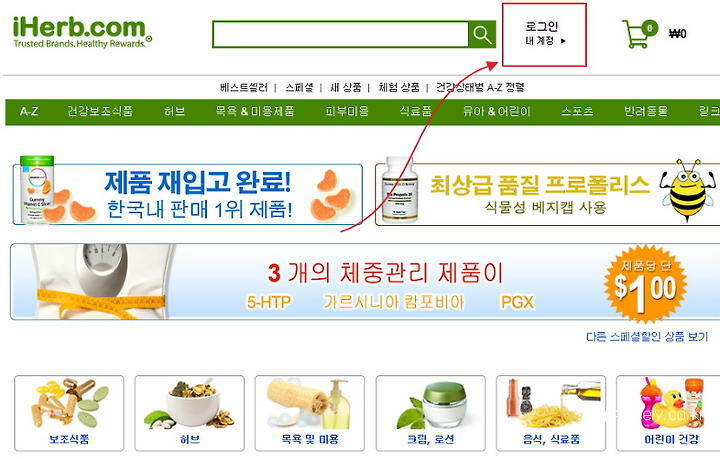Open 다른 스페셜할인 상품 보기 link
The image size is (720, 459).
point(647,337)
